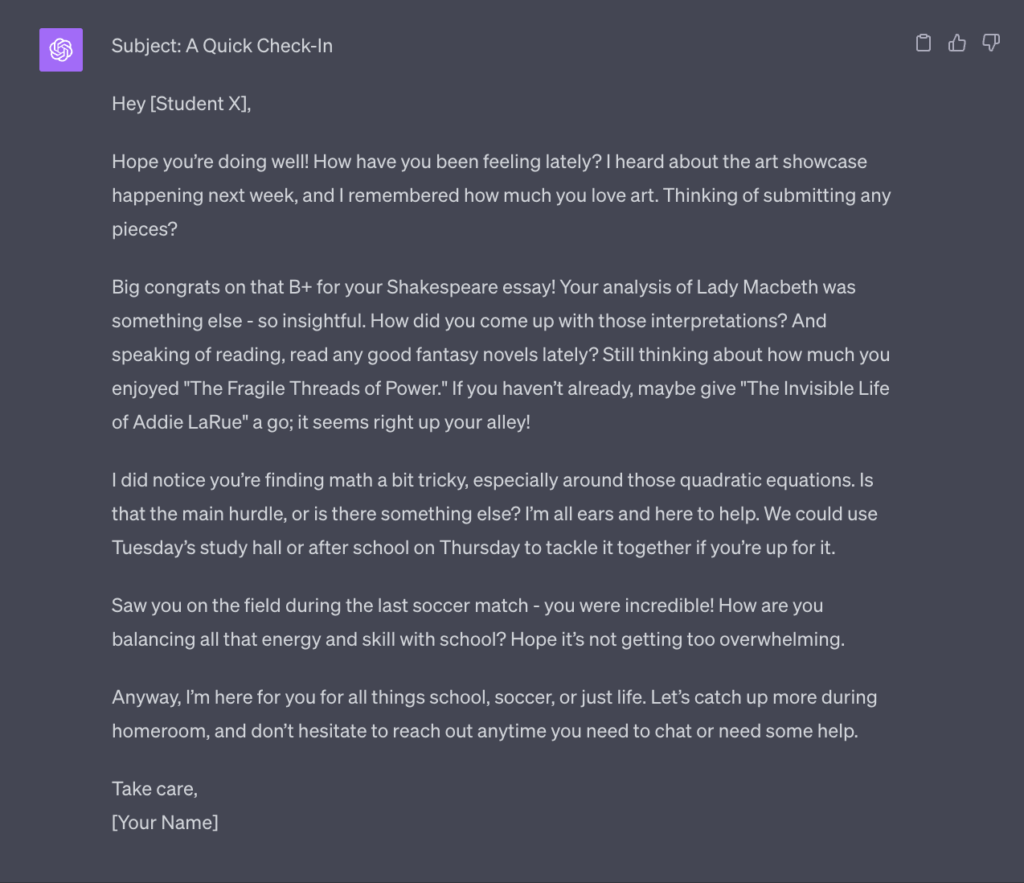Click the '[Your Name]' placeholder signature
The image size is (1024, 883).
click(165, 822)
